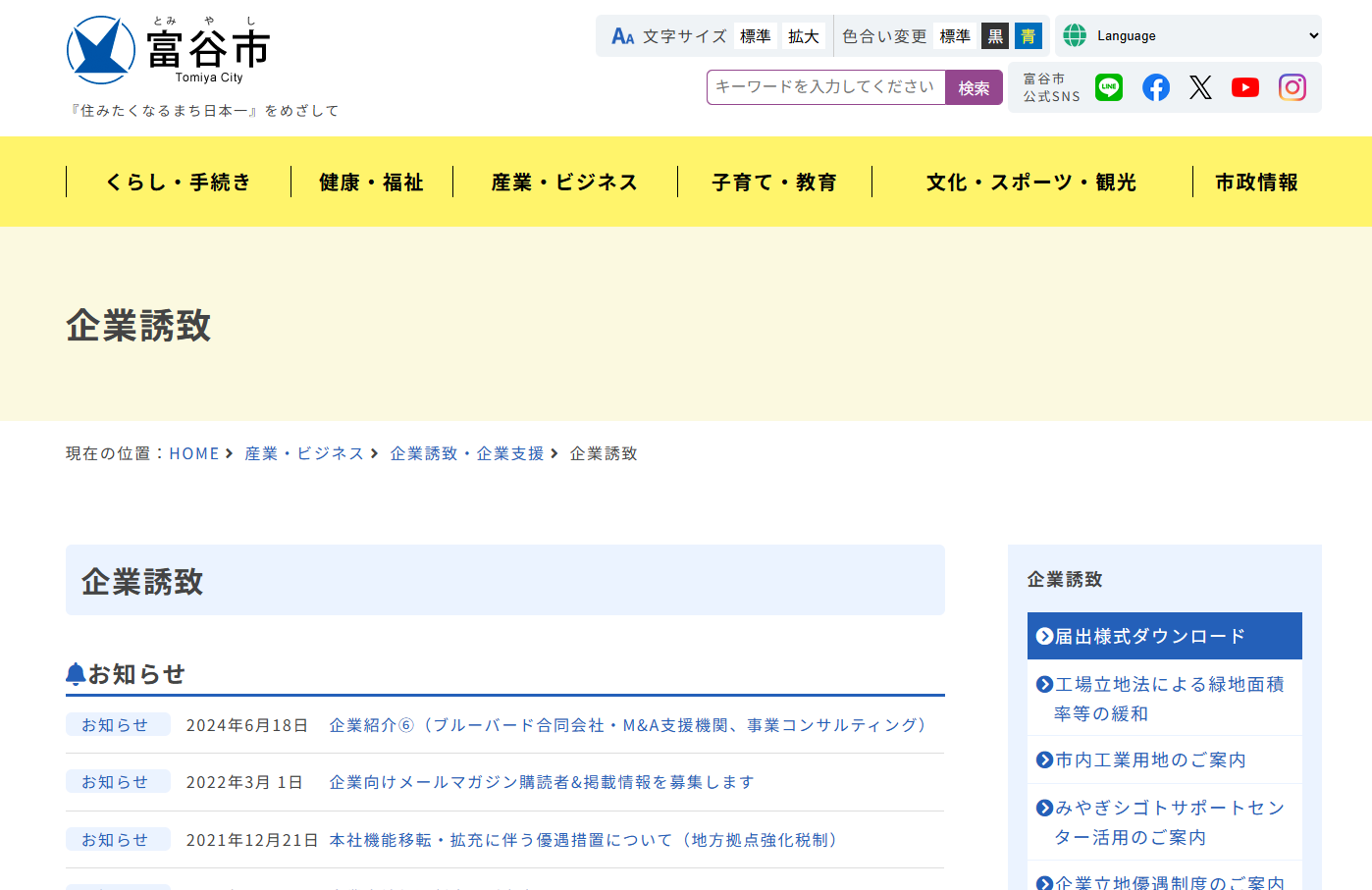Switch color scheme to 黒 (black)

(995, 36)
